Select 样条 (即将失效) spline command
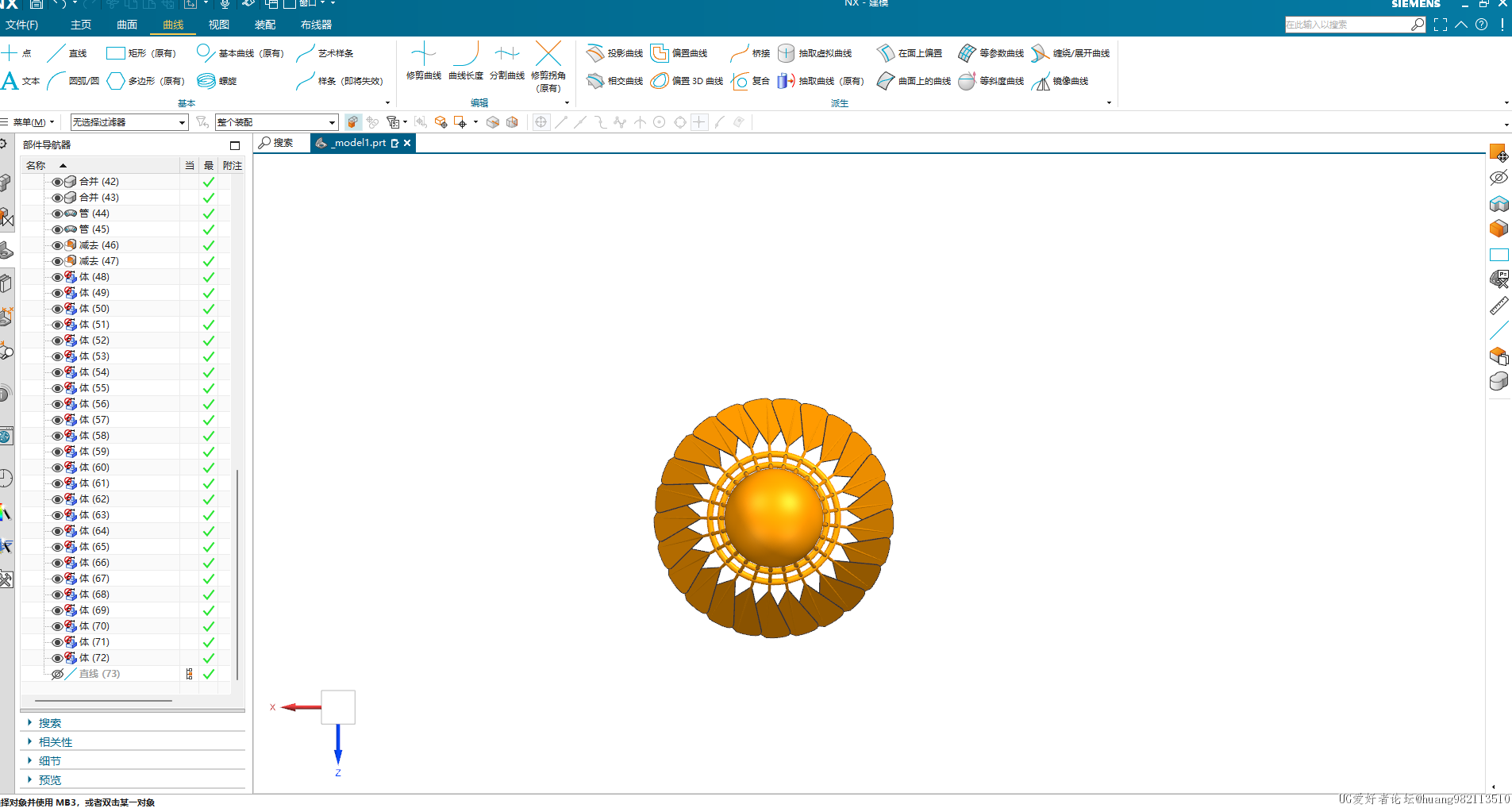Screen dimensions: 1512x808 coord(340,81)
